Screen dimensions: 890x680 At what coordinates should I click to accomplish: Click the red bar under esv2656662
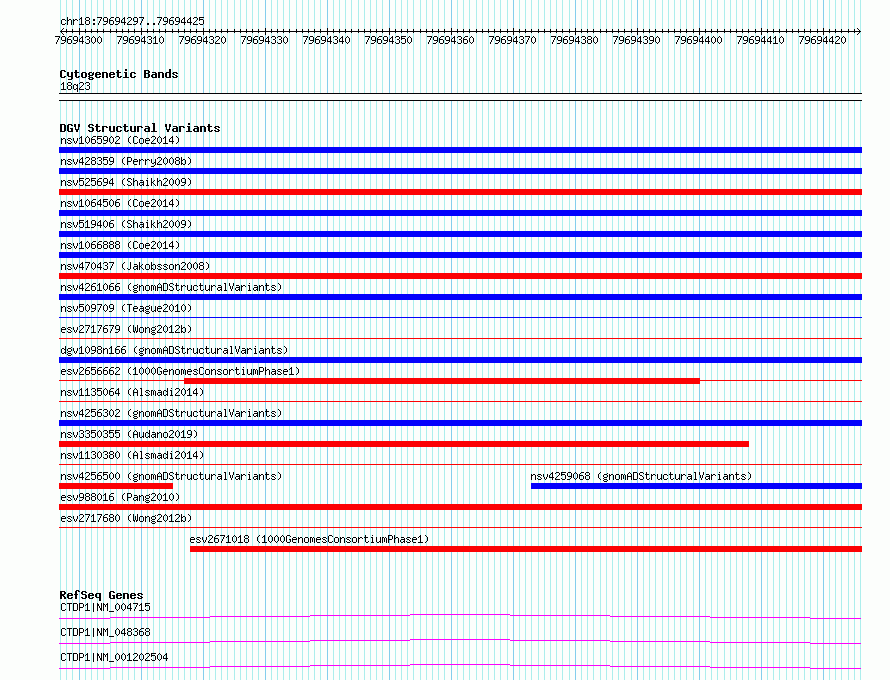coord(442,381)
